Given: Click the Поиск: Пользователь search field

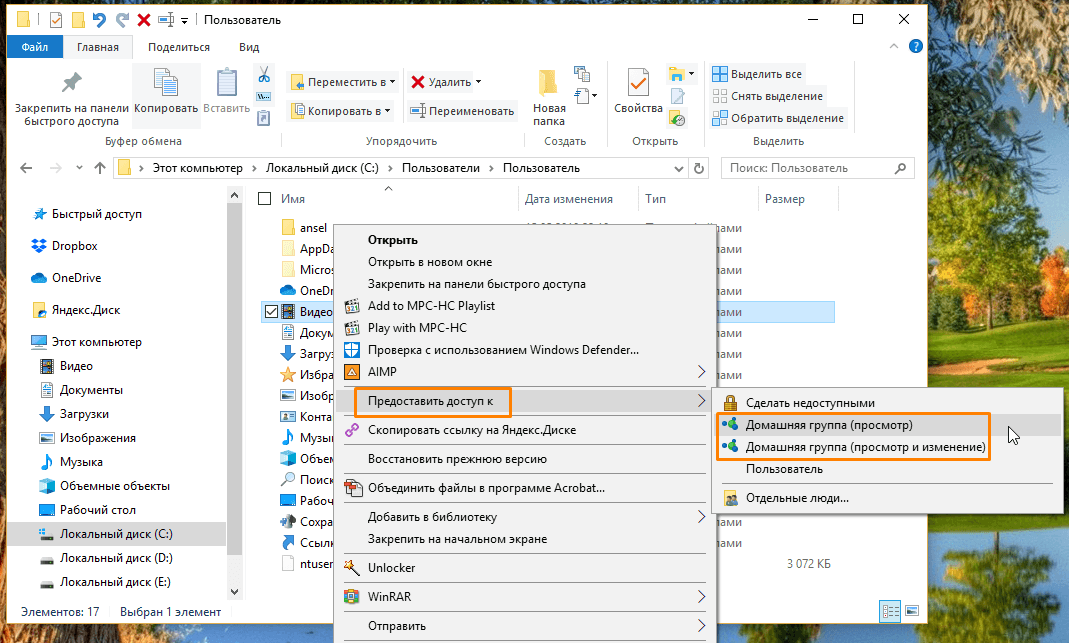Looking at the screenshot, I should [x=817, y=168].
